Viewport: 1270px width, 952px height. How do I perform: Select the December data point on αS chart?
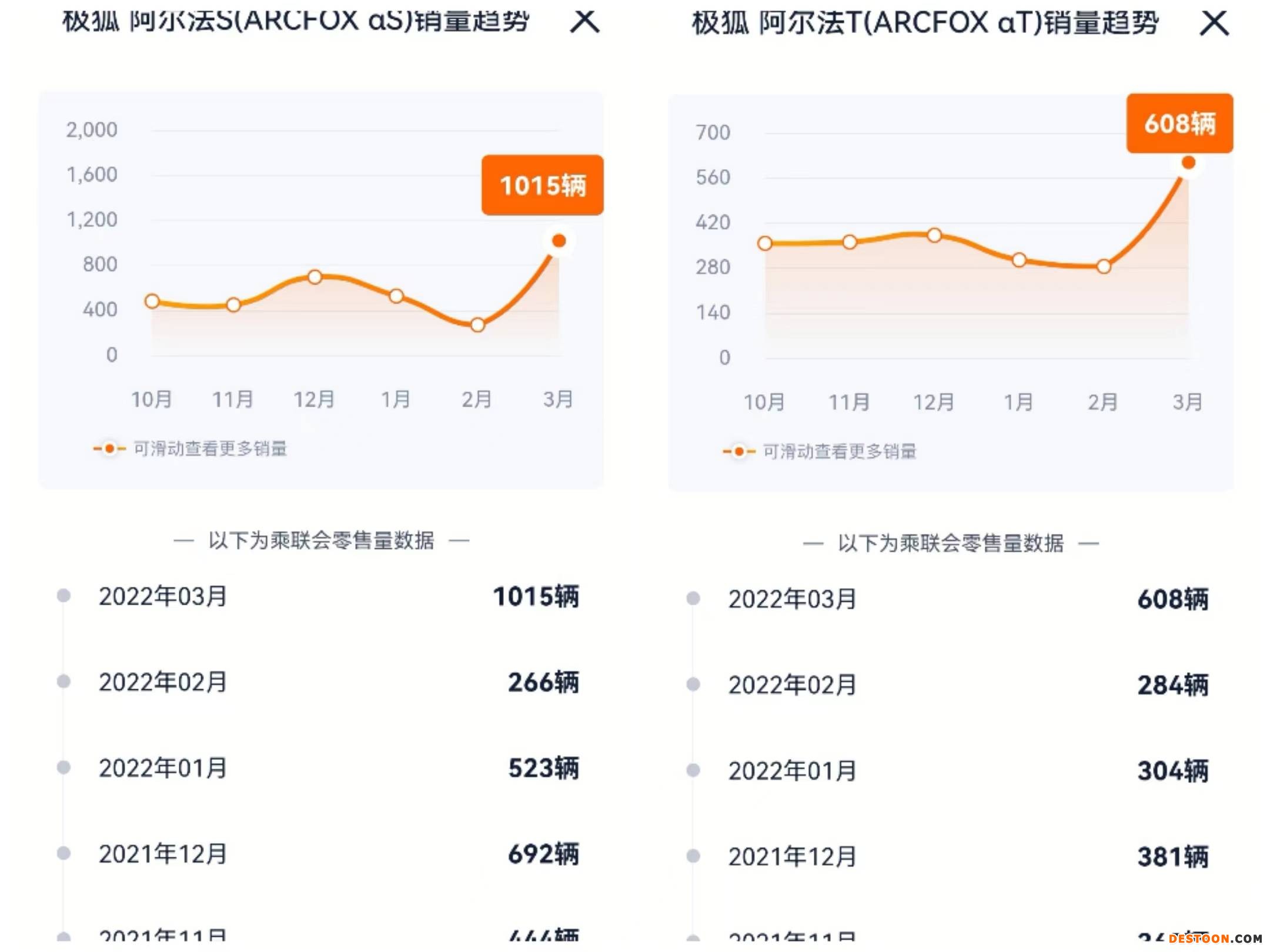(x=315, y=277)
